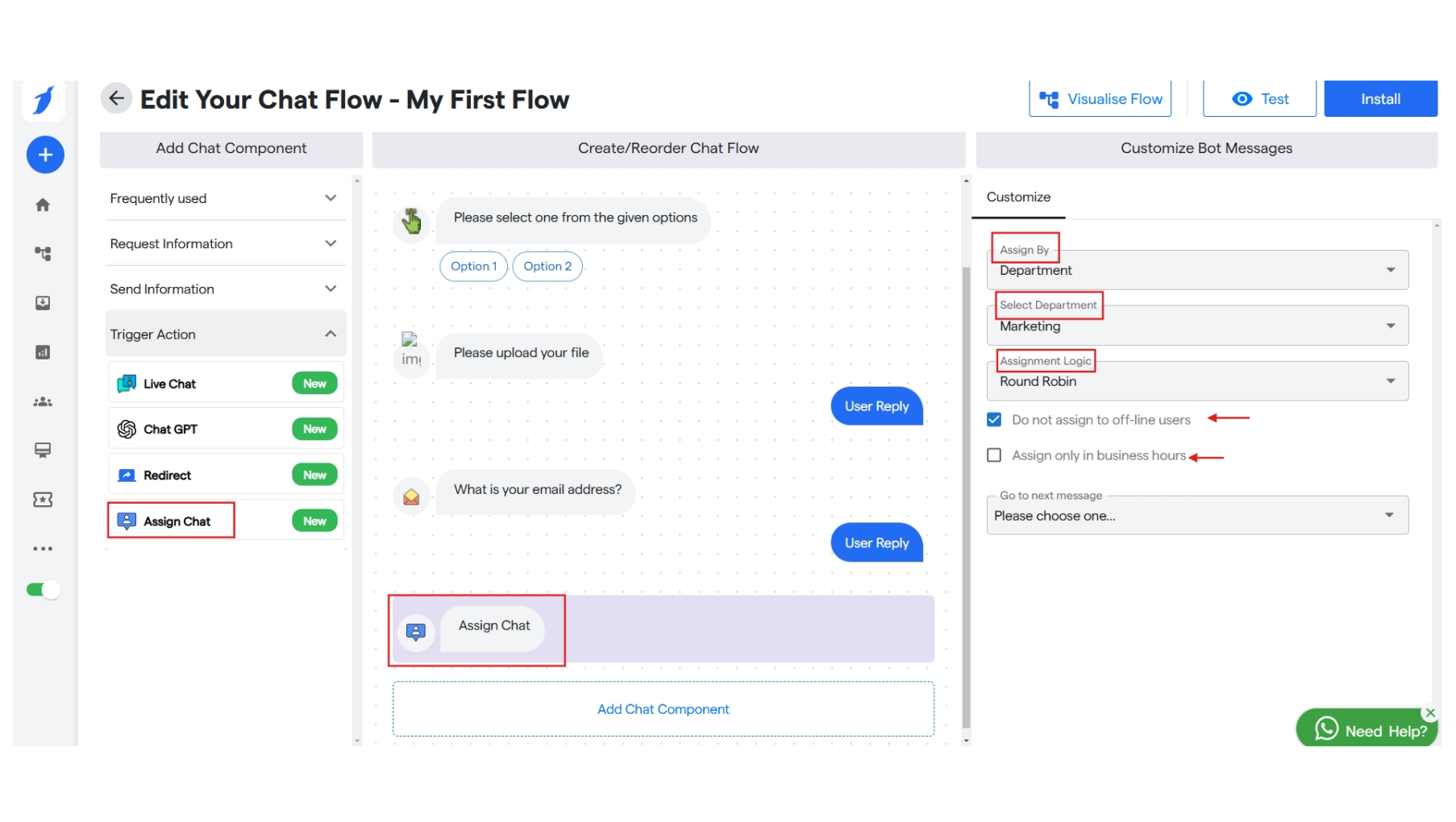Open the Visualise Flow view

click(1100, 98)
